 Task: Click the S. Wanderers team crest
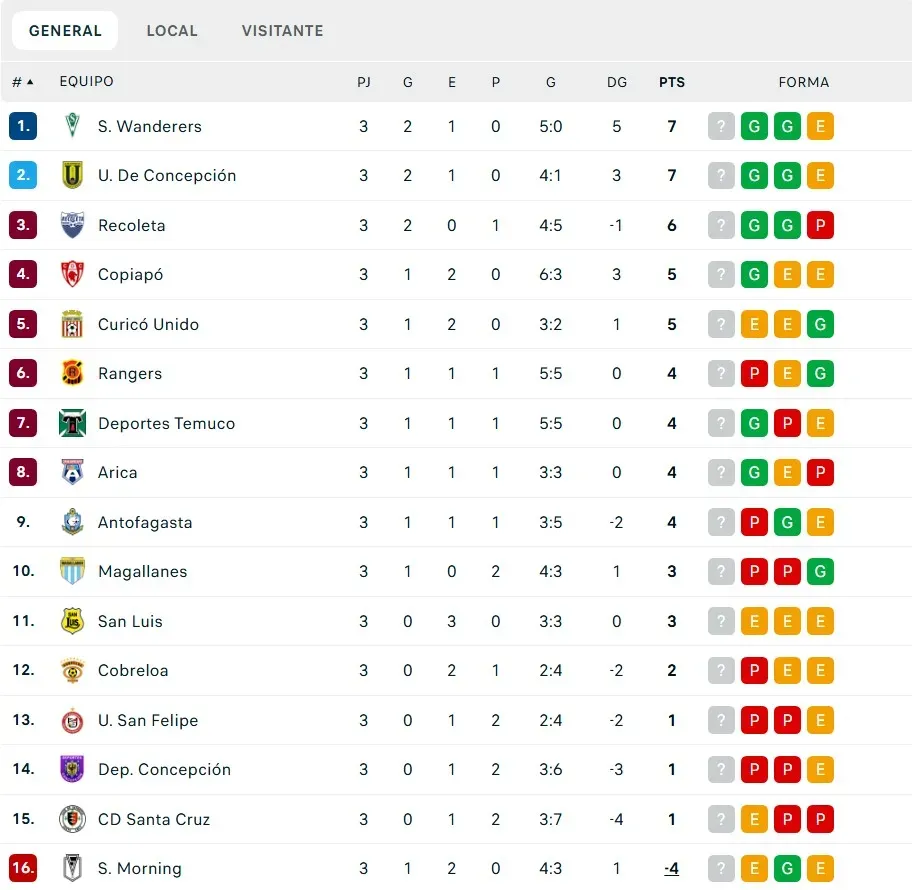point(72,126)
